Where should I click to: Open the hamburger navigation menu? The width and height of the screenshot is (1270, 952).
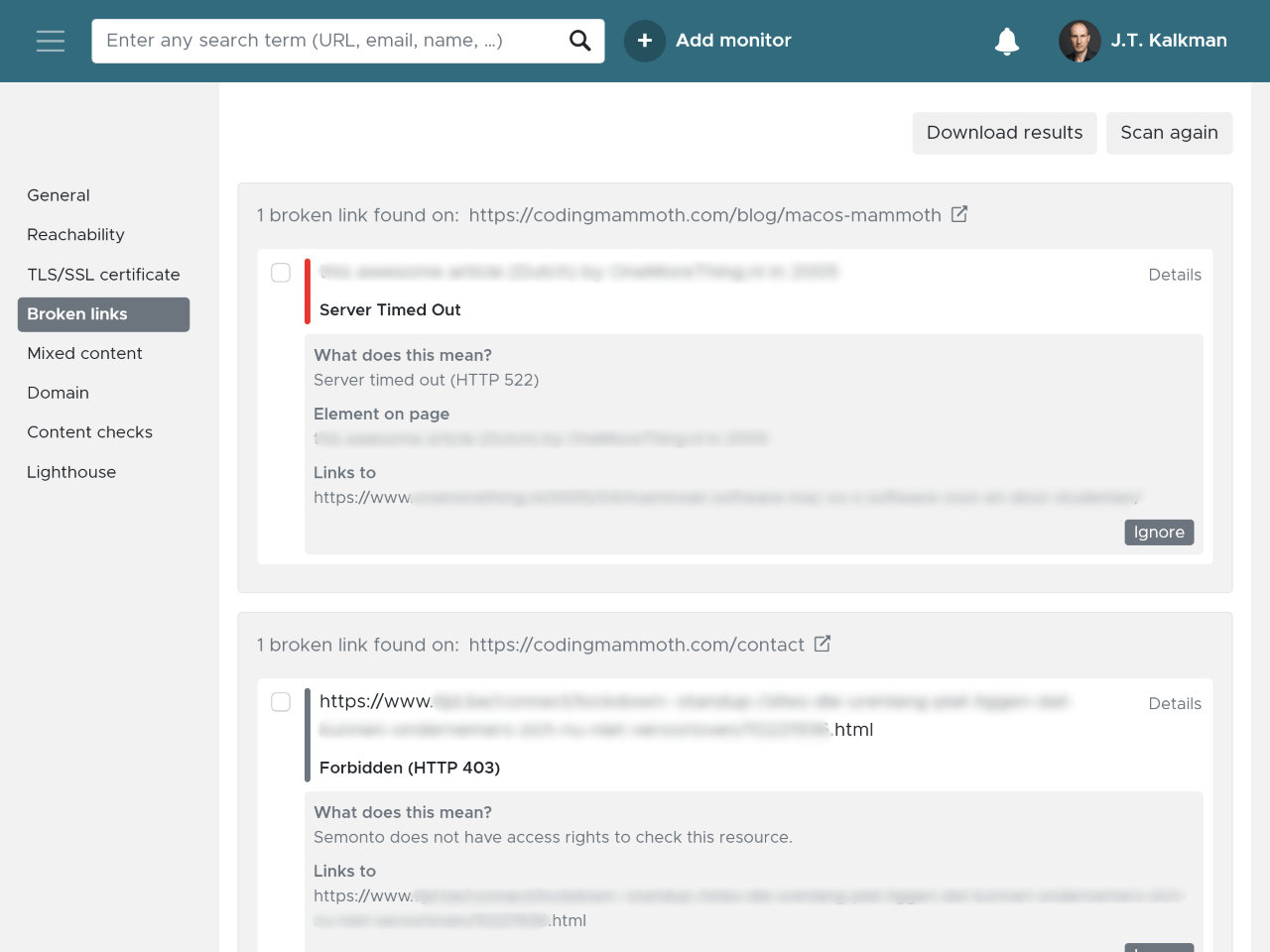tap(51, 41)
